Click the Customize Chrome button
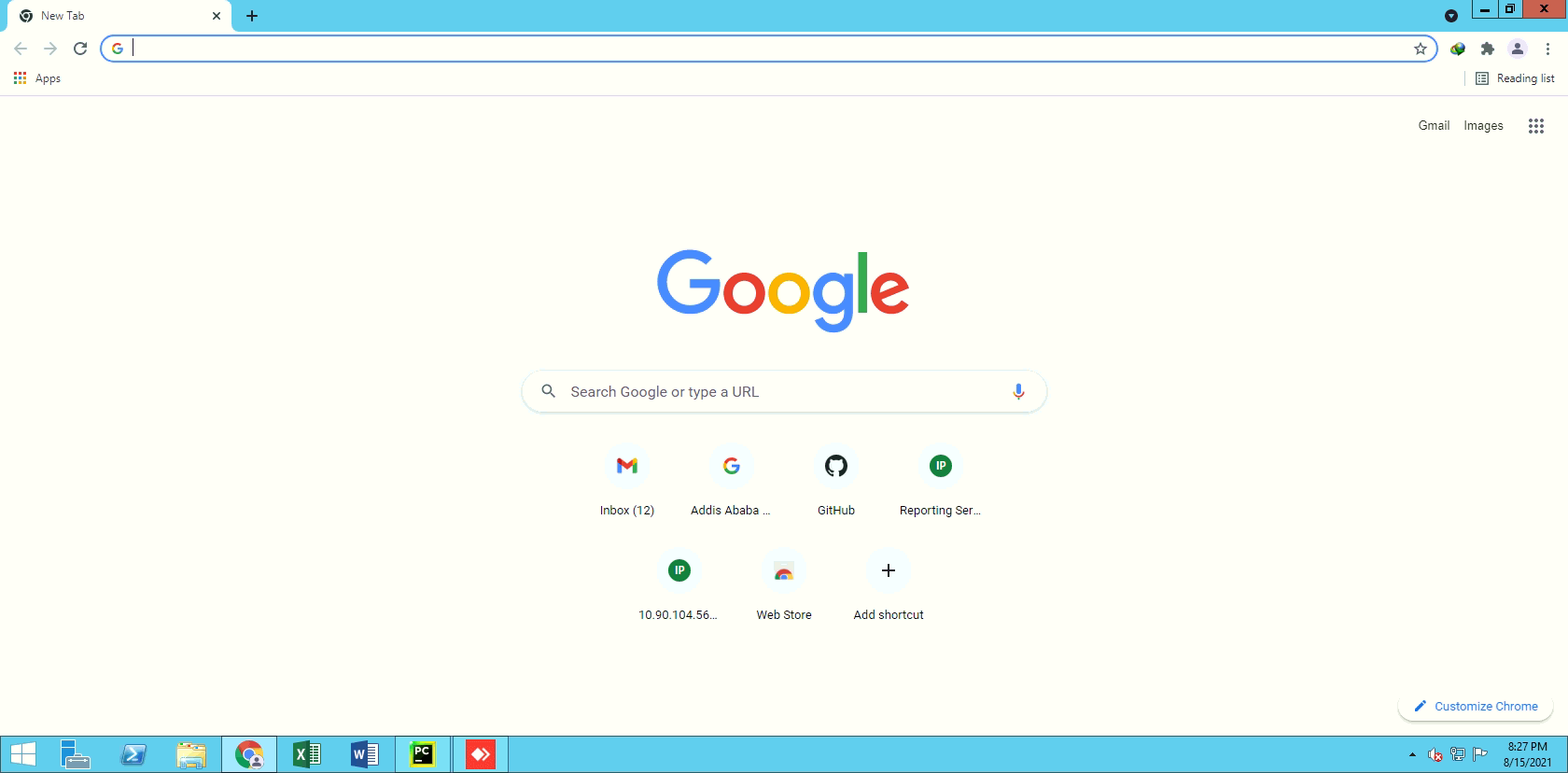This screenshot has width=1568, height=773. click(x=1476, y=707)
